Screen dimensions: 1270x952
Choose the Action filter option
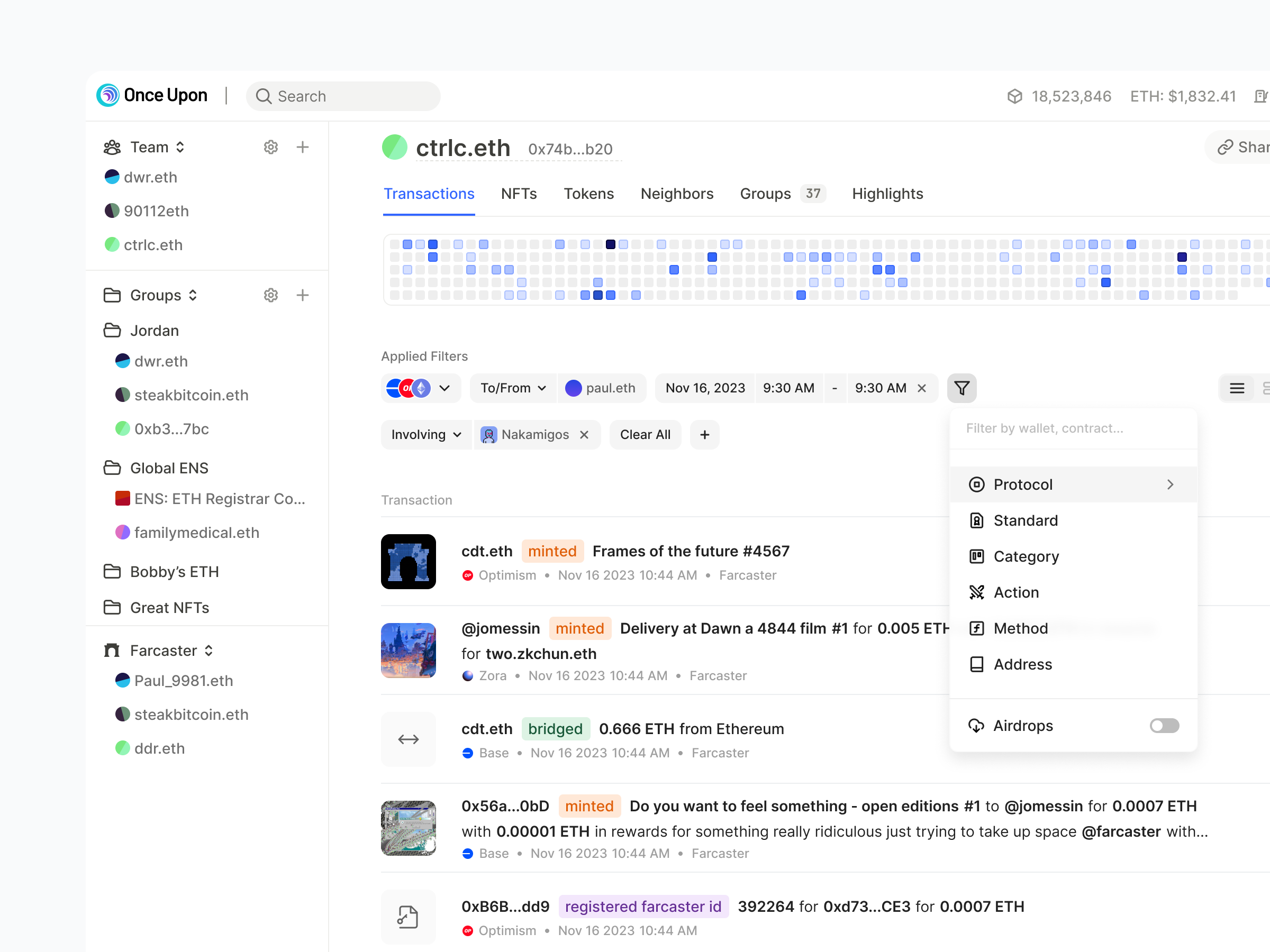tap(1073, 592)
